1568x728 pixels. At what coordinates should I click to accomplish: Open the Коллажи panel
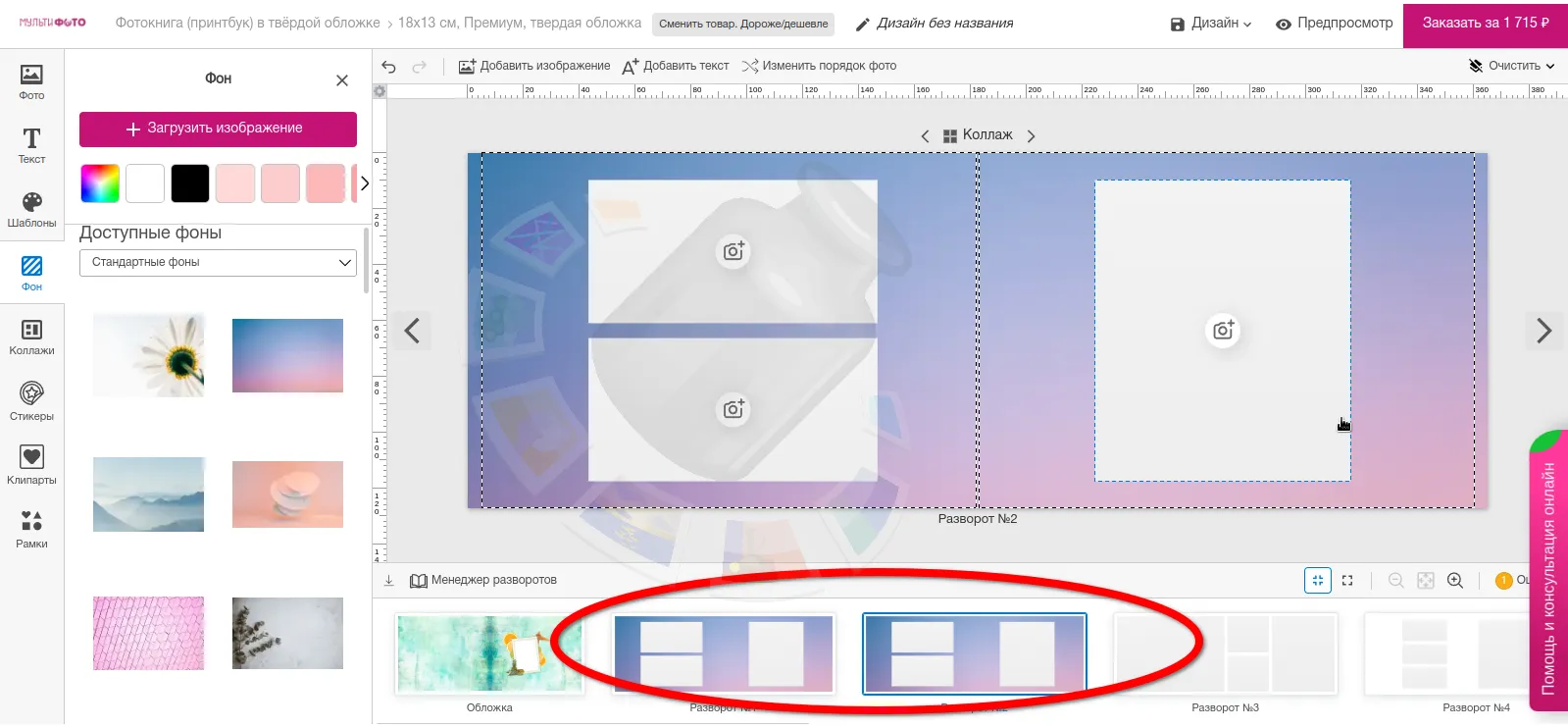click(x=31, y=337)
